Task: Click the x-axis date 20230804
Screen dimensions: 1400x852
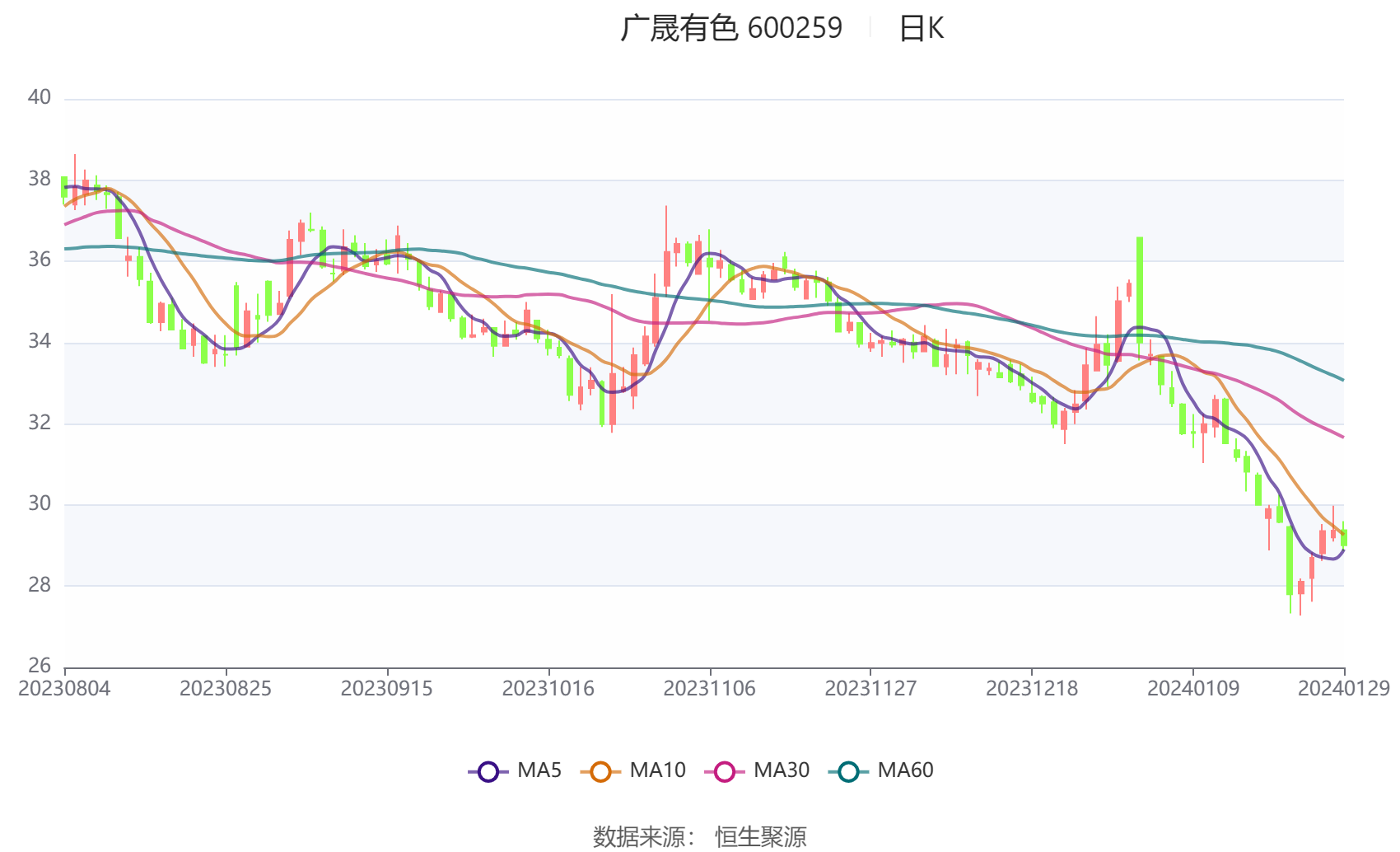Action: click(64, 689)
